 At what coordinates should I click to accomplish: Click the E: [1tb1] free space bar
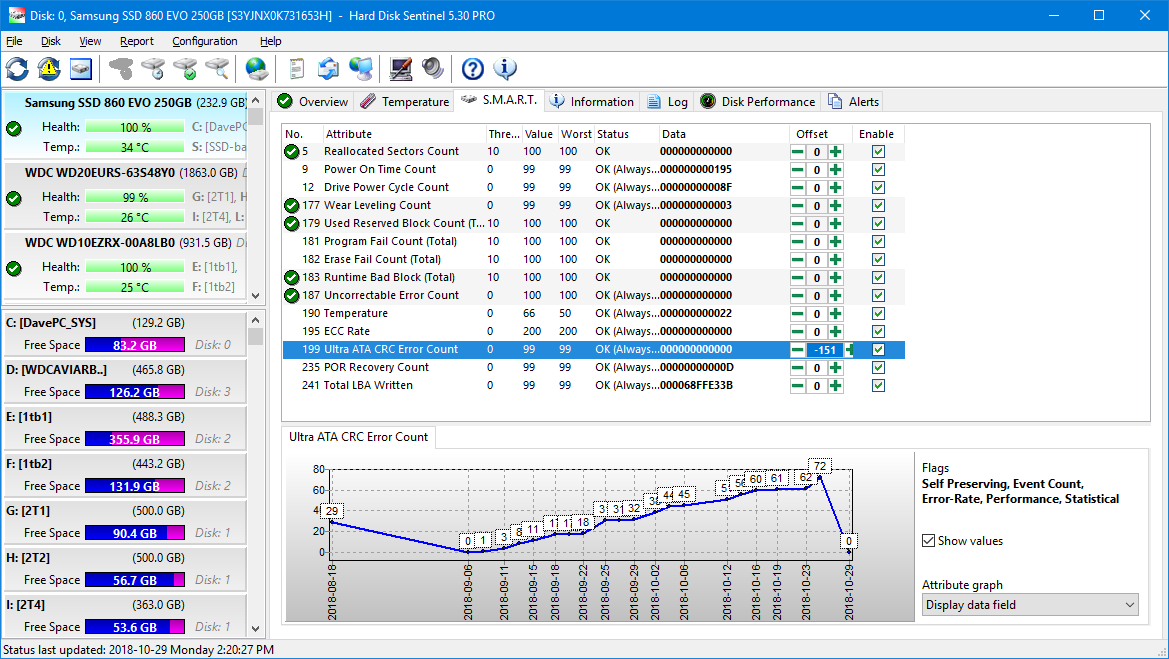pos(135,439)
